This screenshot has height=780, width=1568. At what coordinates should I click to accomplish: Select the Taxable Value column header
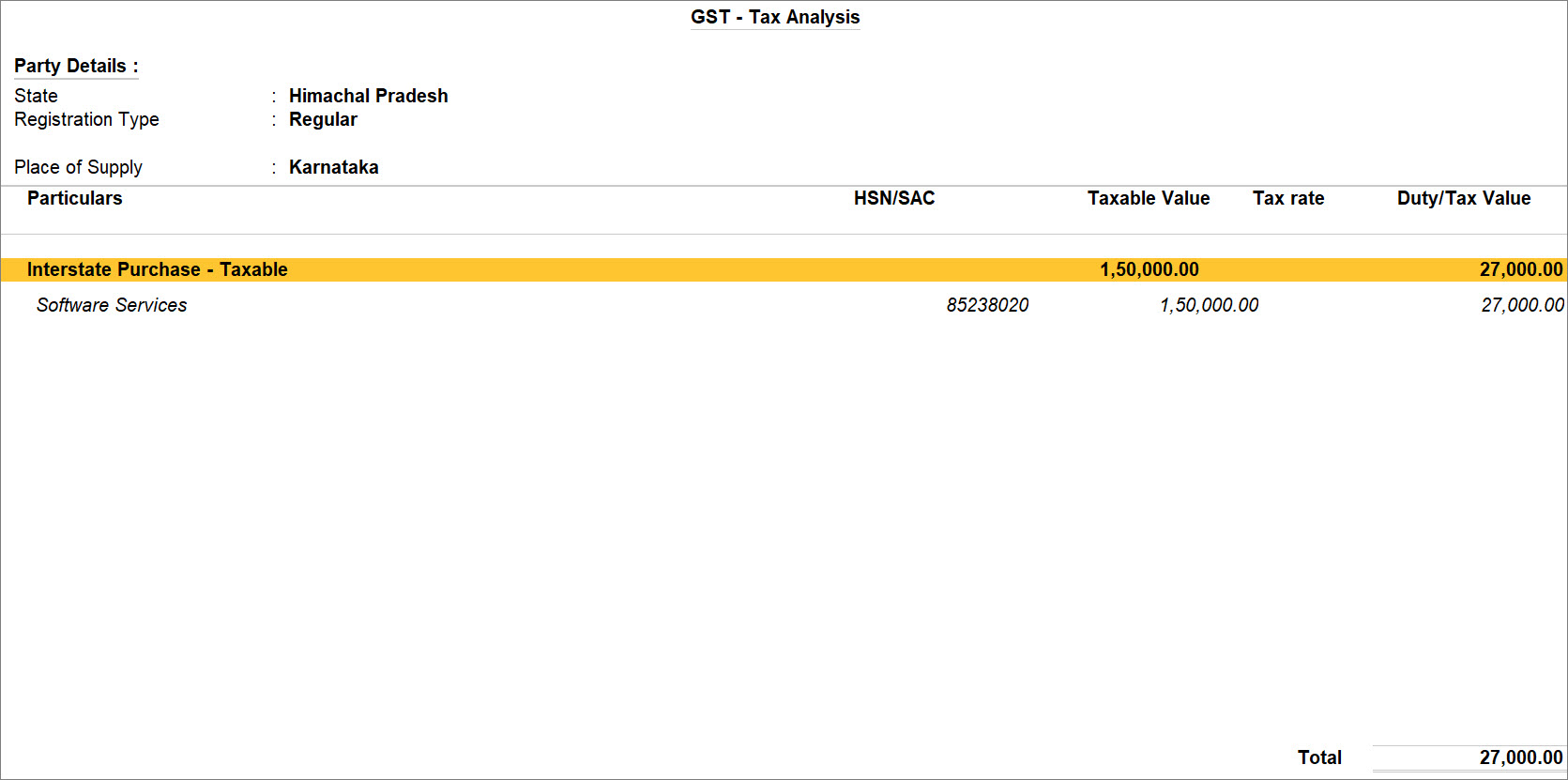point(1149,198)
